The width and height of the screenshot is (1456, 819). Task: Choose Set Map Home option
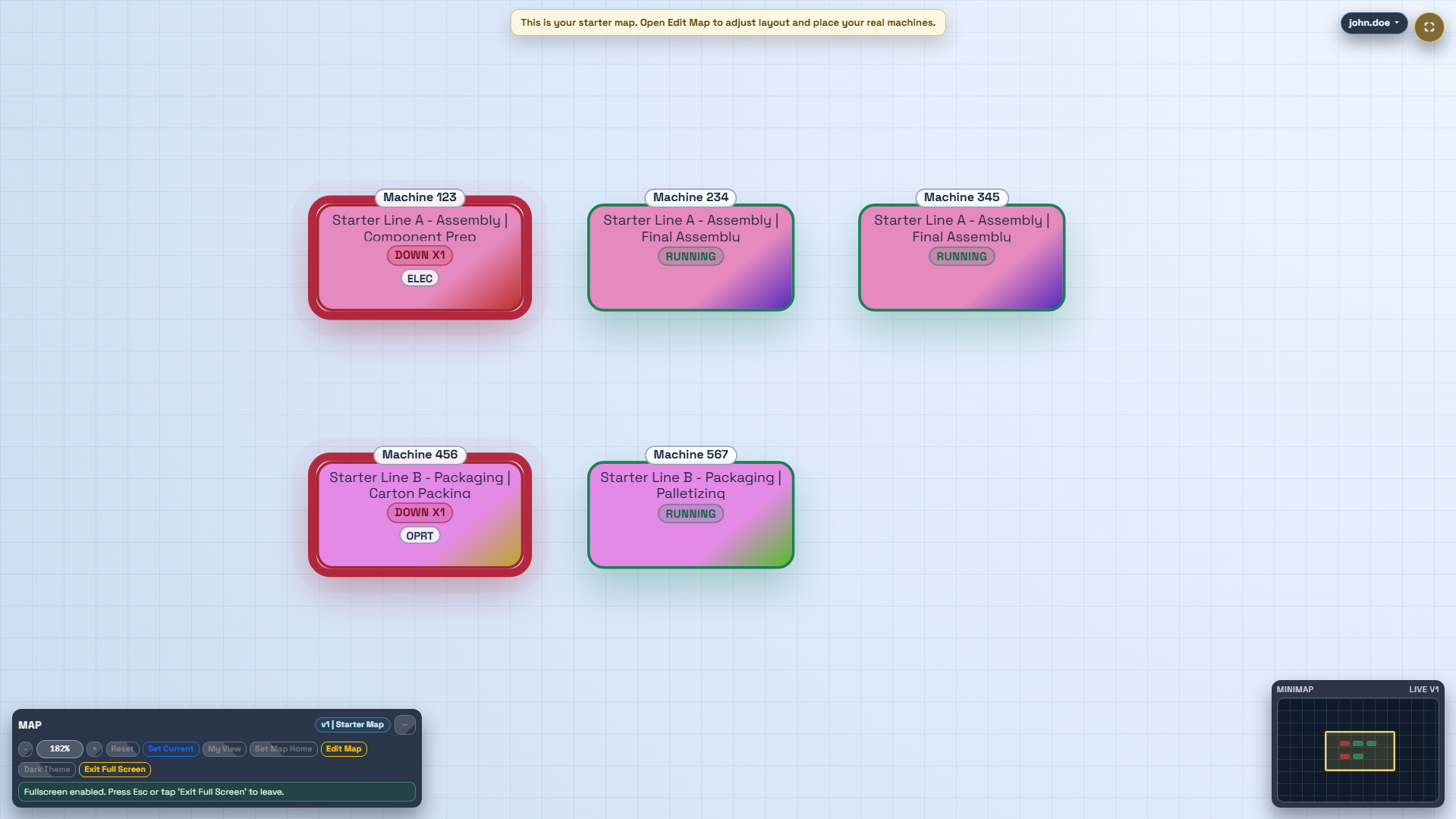click(x=283, y=749)
